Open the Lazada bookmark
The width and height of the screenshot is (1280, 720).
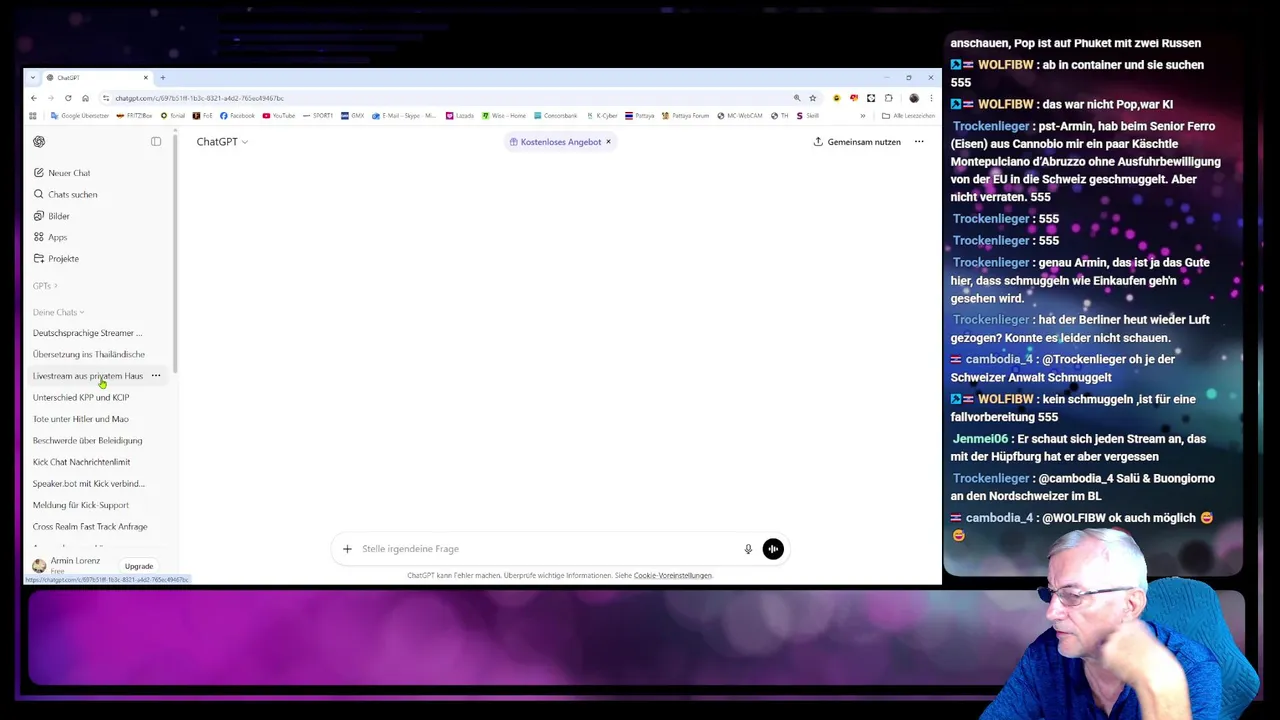click(460, 116)
